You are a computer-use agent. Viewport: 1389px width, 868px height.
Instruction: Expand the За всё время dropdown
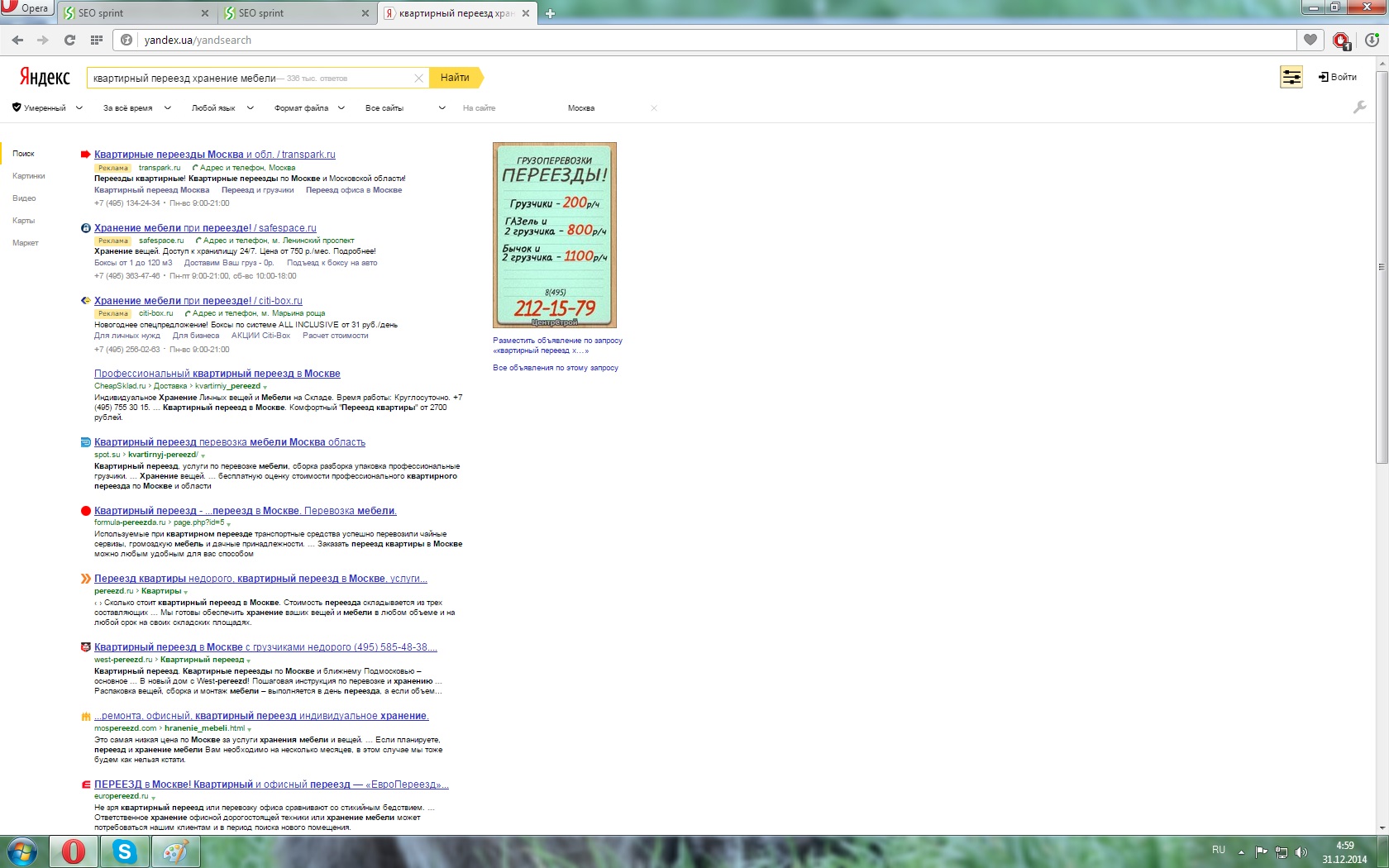(x=137, y=107)
